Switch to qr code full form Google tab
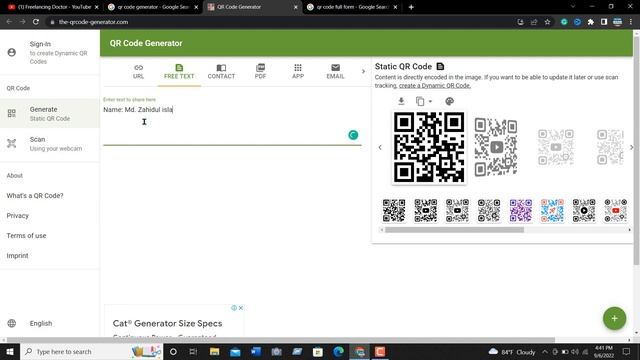Viewport: 640px width, 360px height. (352, 7)
